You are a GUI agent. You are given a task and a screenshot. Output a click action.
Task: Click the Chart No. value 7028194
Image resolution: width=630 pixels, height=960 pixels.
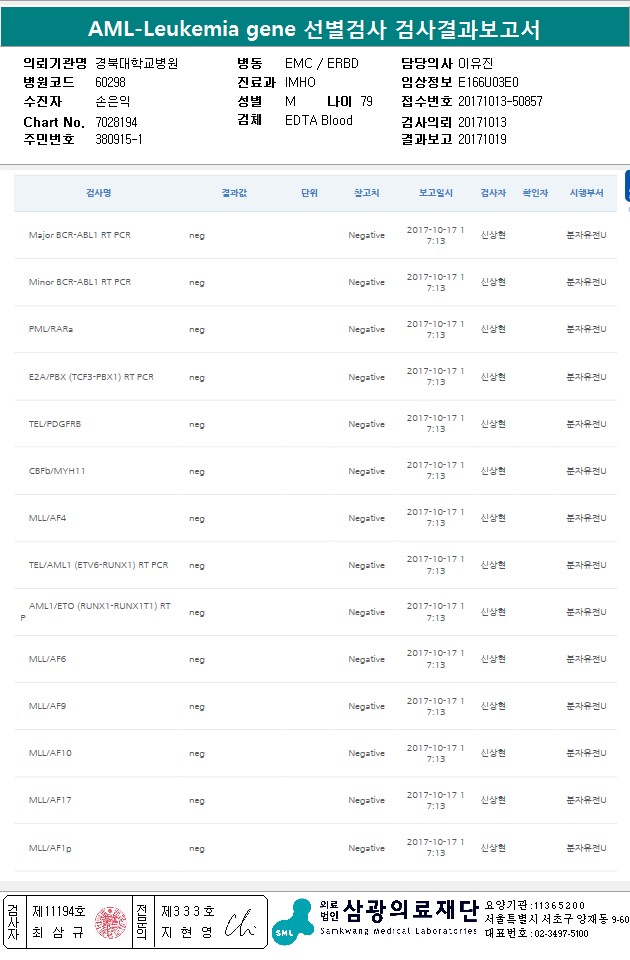(x=116, y=121)
